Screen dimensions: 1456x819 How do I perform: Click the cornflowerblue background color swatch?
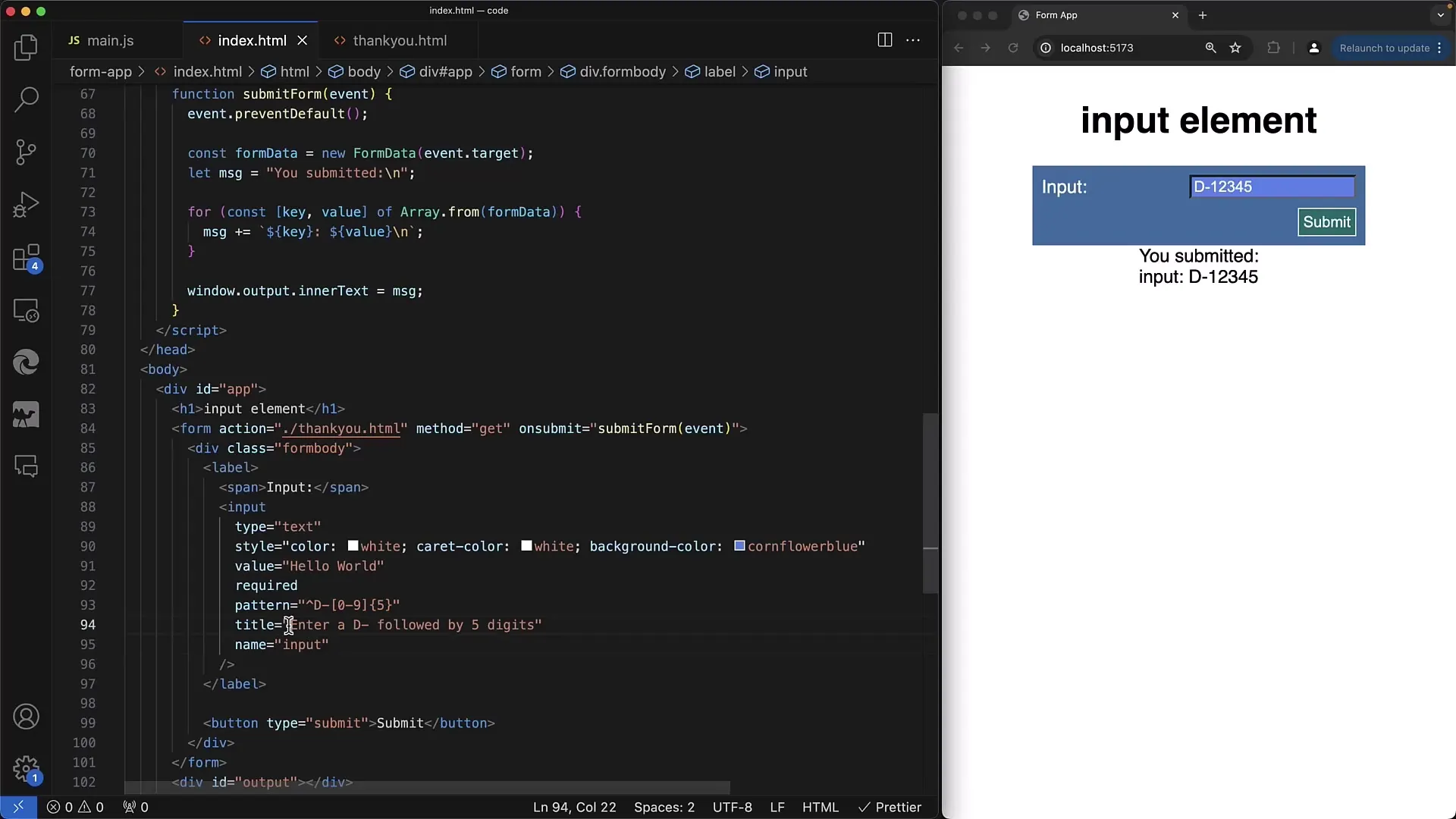(x=738, y=545)
